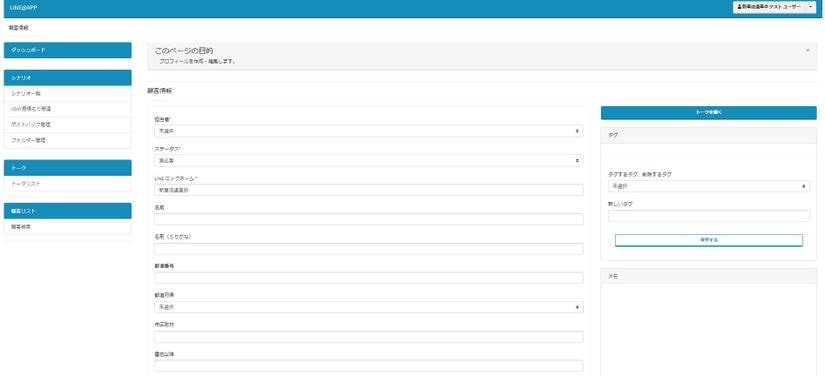Expand the ステータス select dropdown

369,160
